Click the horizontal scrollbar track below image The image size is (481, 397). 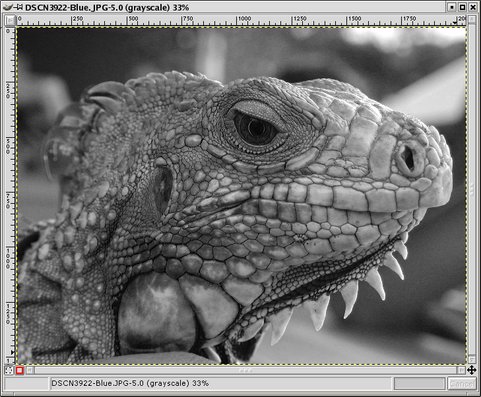pos(246,370)
